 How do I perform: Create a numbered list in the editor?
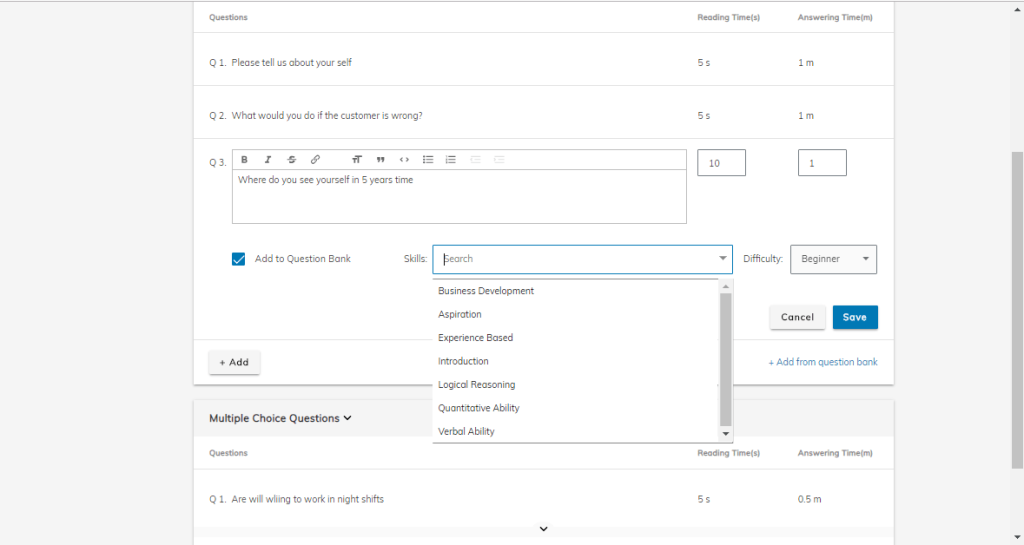point(451,160)
